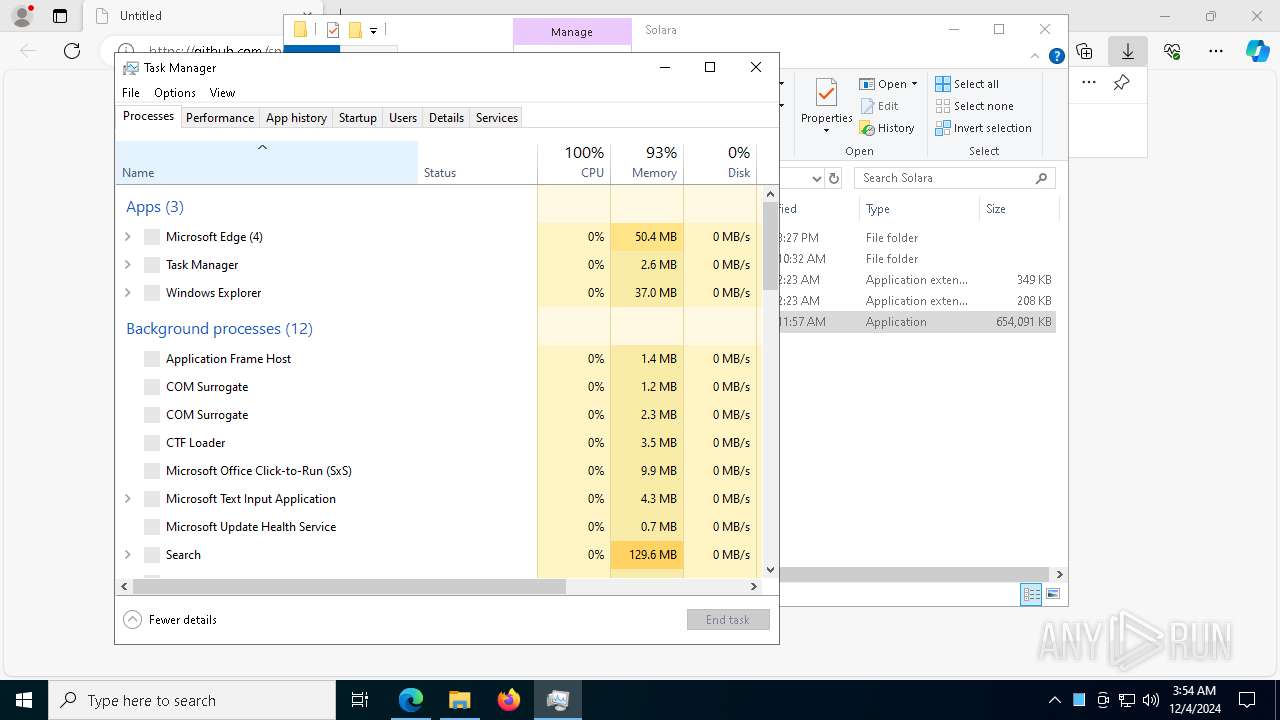Sort Explorer files by Size column
Screen dimensions: 1280x720
1018,209
